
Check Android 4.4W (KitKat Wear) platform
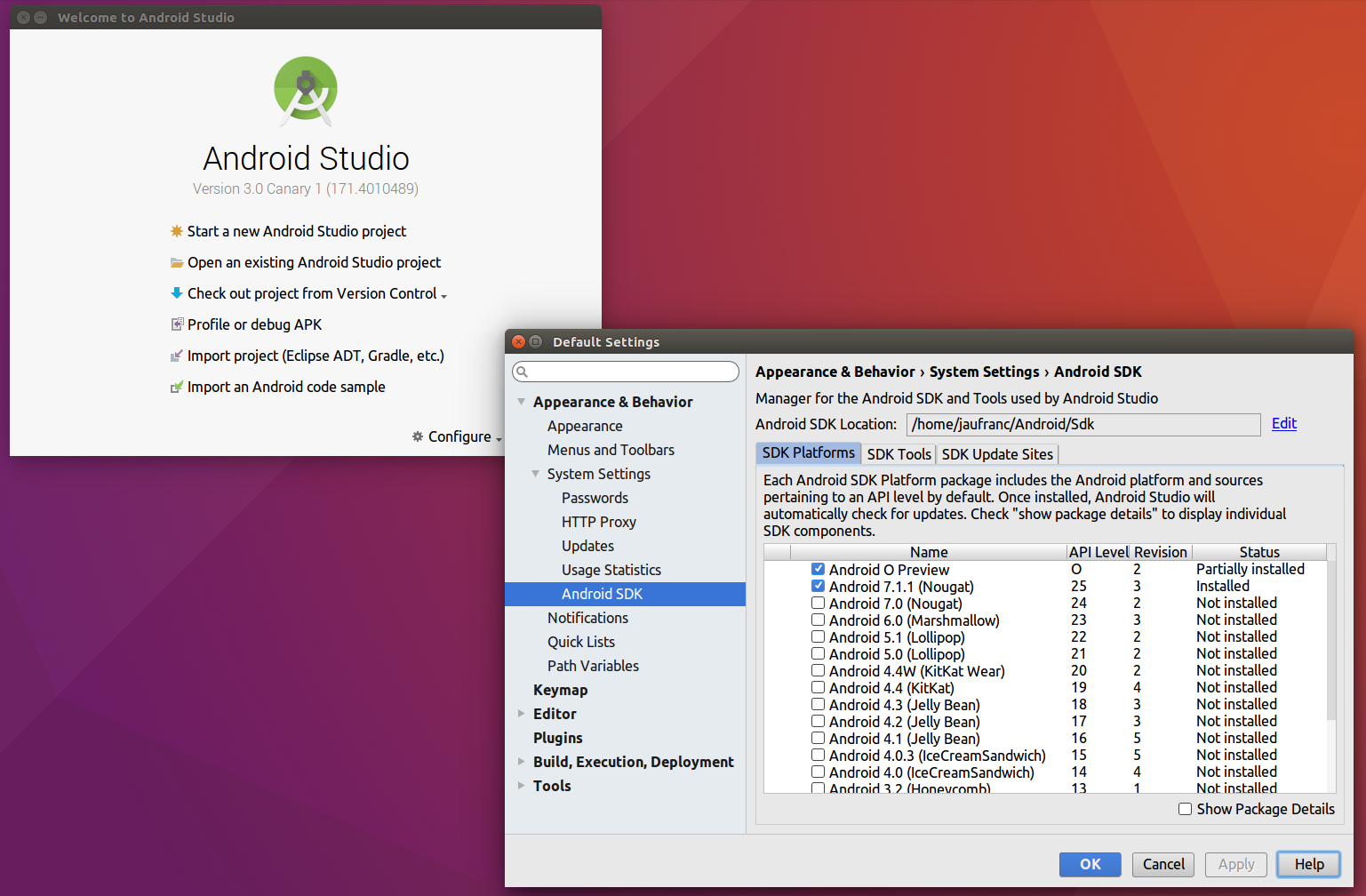coord(818,670)
